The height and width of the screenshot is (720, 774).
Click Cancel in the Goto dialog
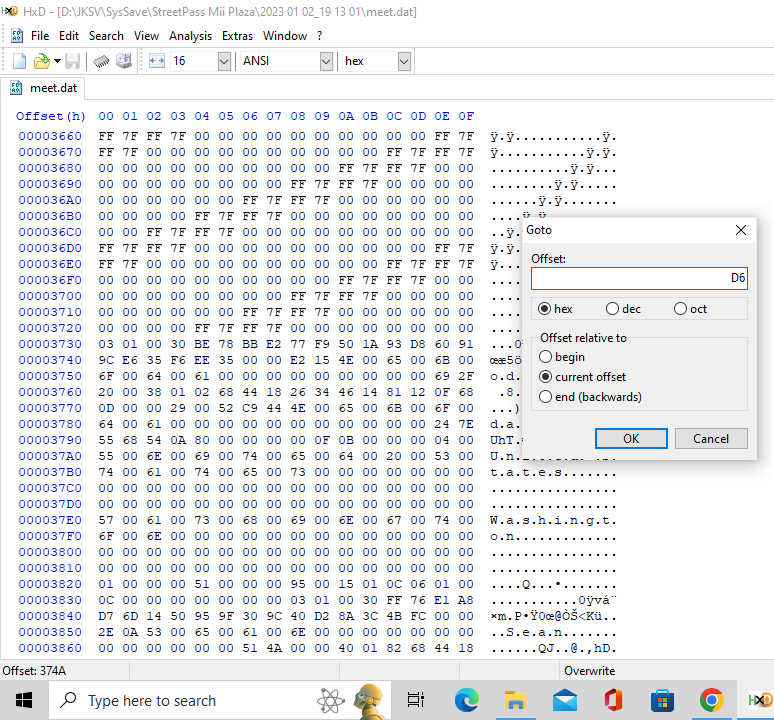(x=711, y=439)
